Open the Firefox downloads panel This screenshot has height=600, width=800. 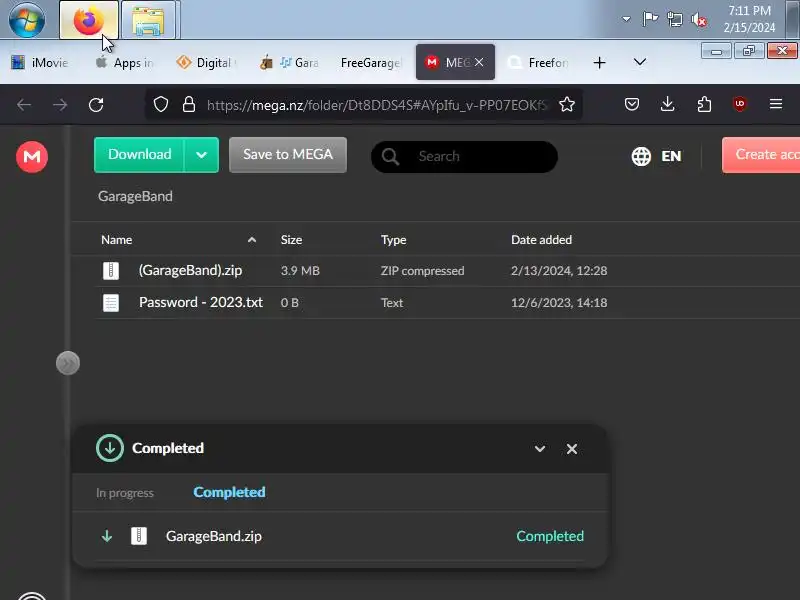click(667, 105)
